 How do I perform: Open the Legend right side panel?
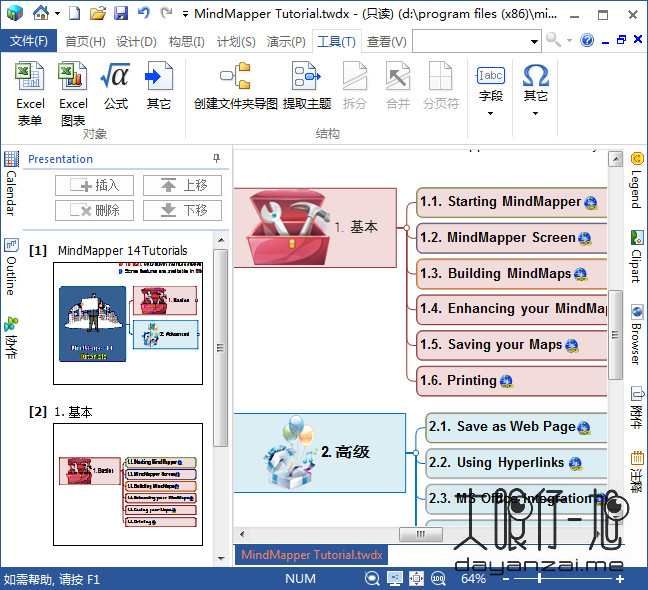tap(636, 181)
